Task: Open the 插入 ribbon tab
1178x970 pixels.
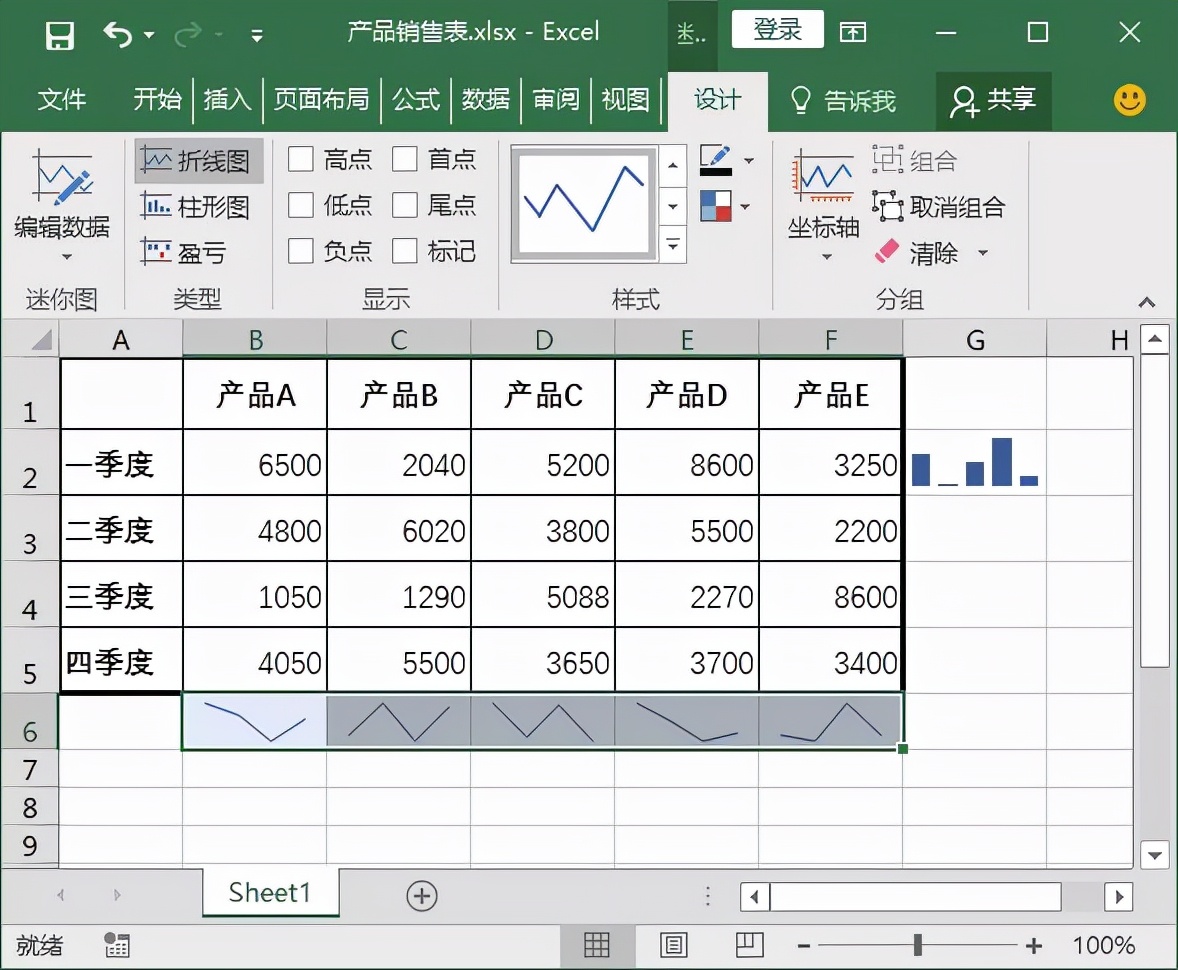Action: click(x=227, y=100)
